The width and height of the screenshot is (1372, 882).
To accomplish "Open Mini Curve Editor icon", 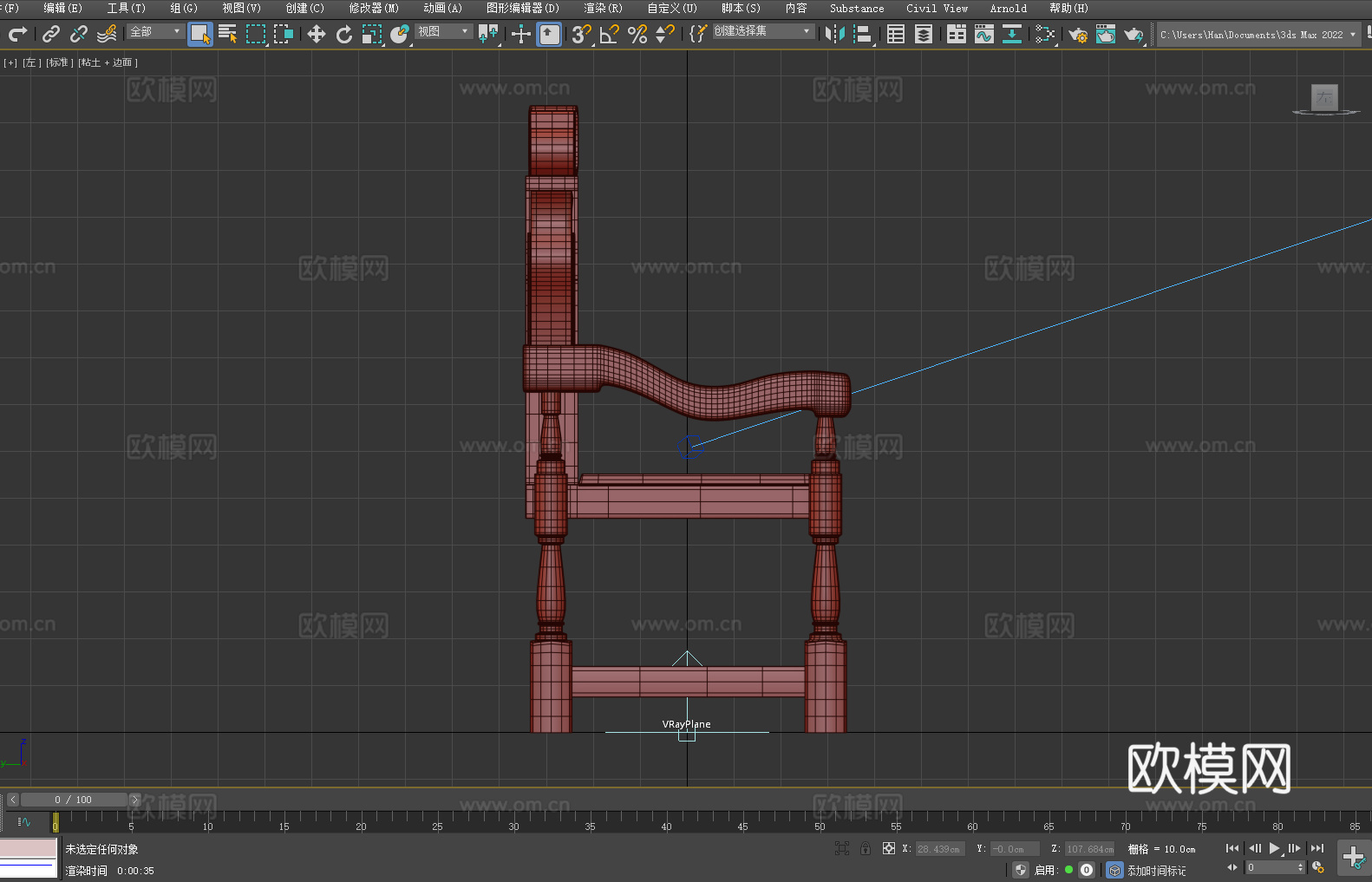I will click(x=24, y=821).
